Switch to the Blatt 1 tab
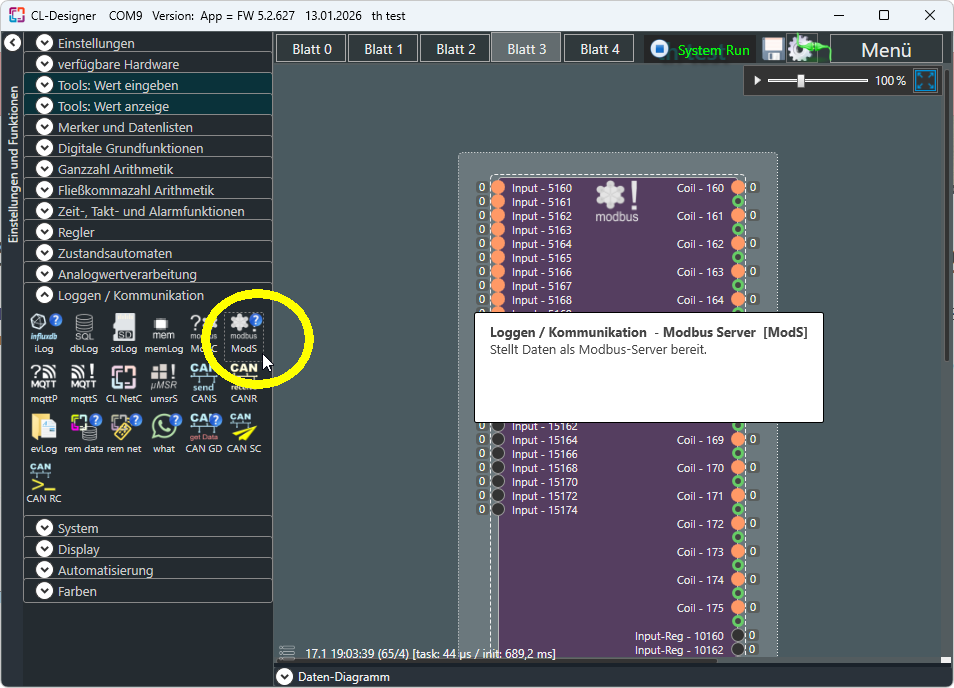 [384, 49]
